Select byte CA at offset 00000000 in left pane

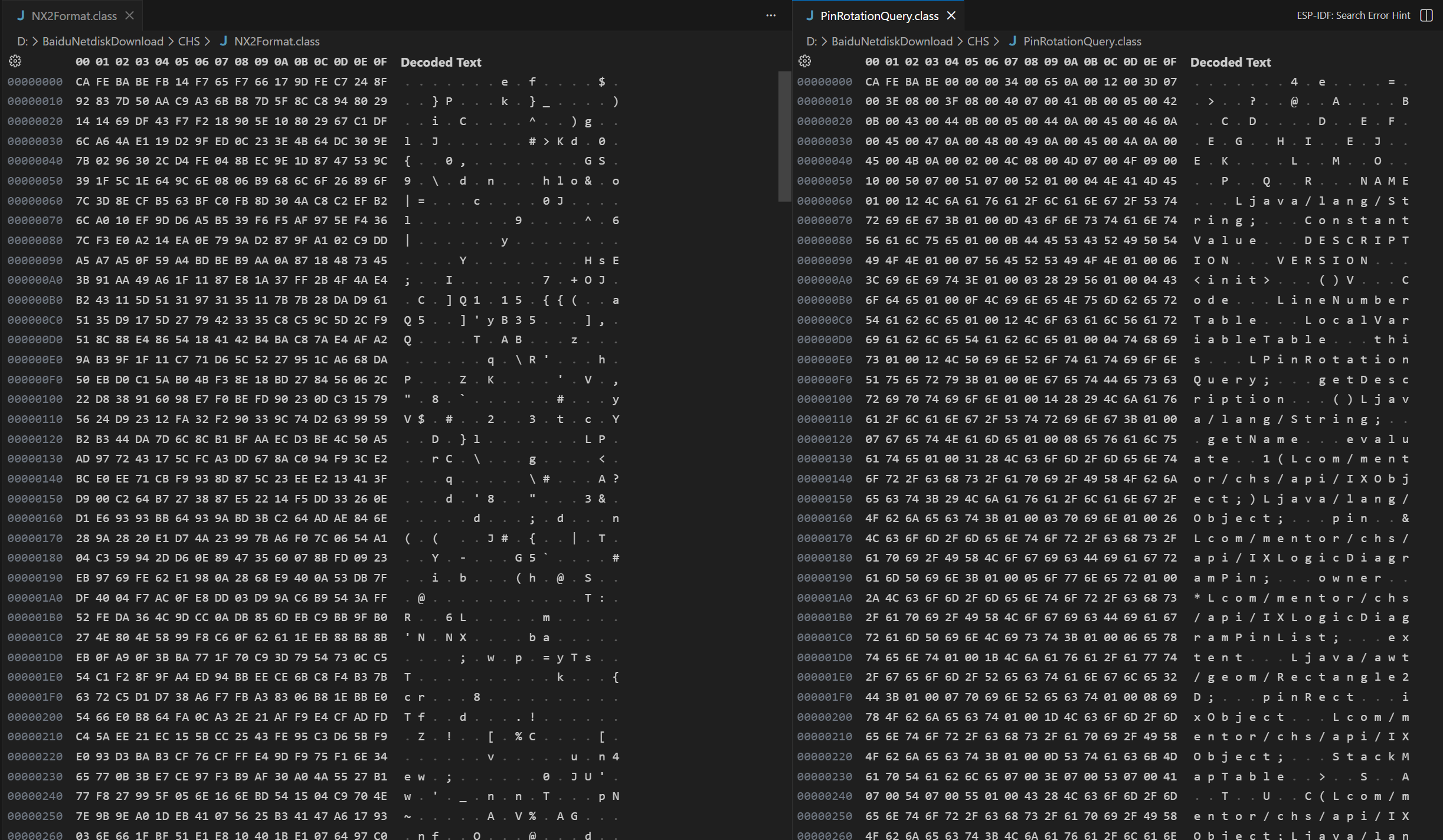tap(83, 82)
